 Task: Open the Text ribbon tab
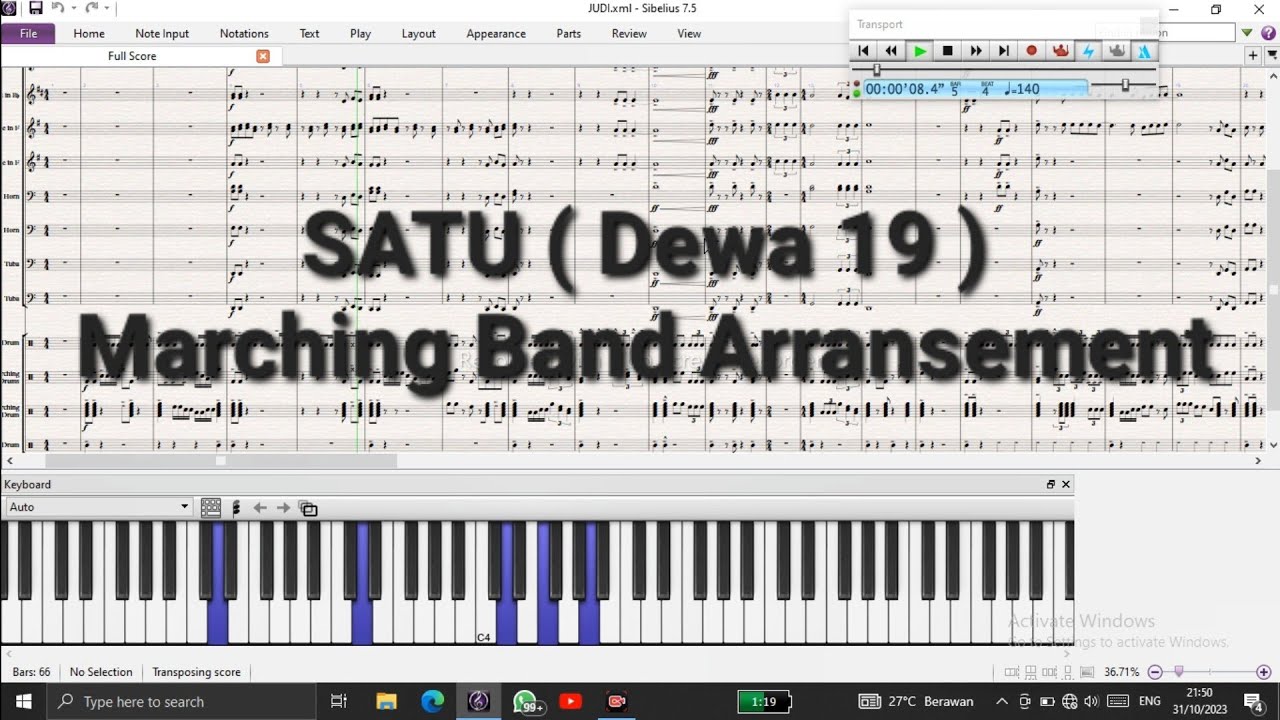coord(310,33)
